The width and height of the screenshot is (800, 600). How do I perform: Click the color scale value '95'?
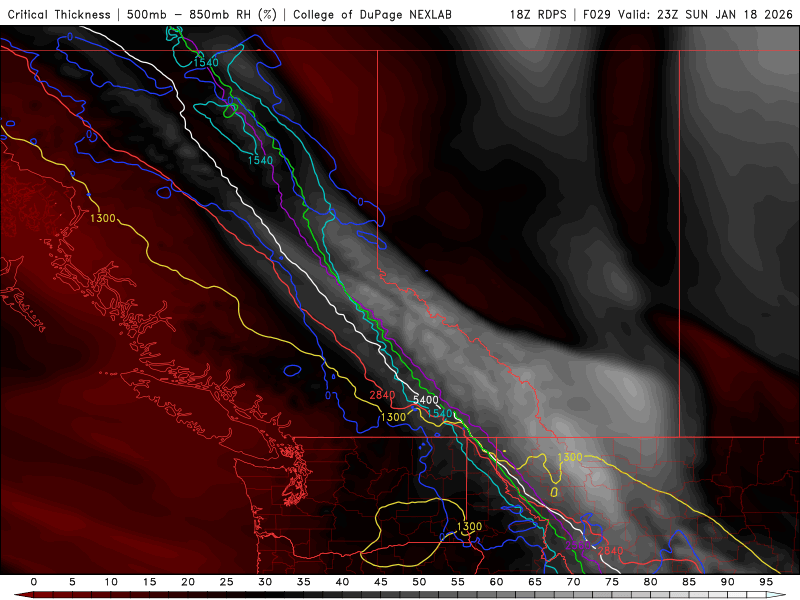tap(766, 582)
